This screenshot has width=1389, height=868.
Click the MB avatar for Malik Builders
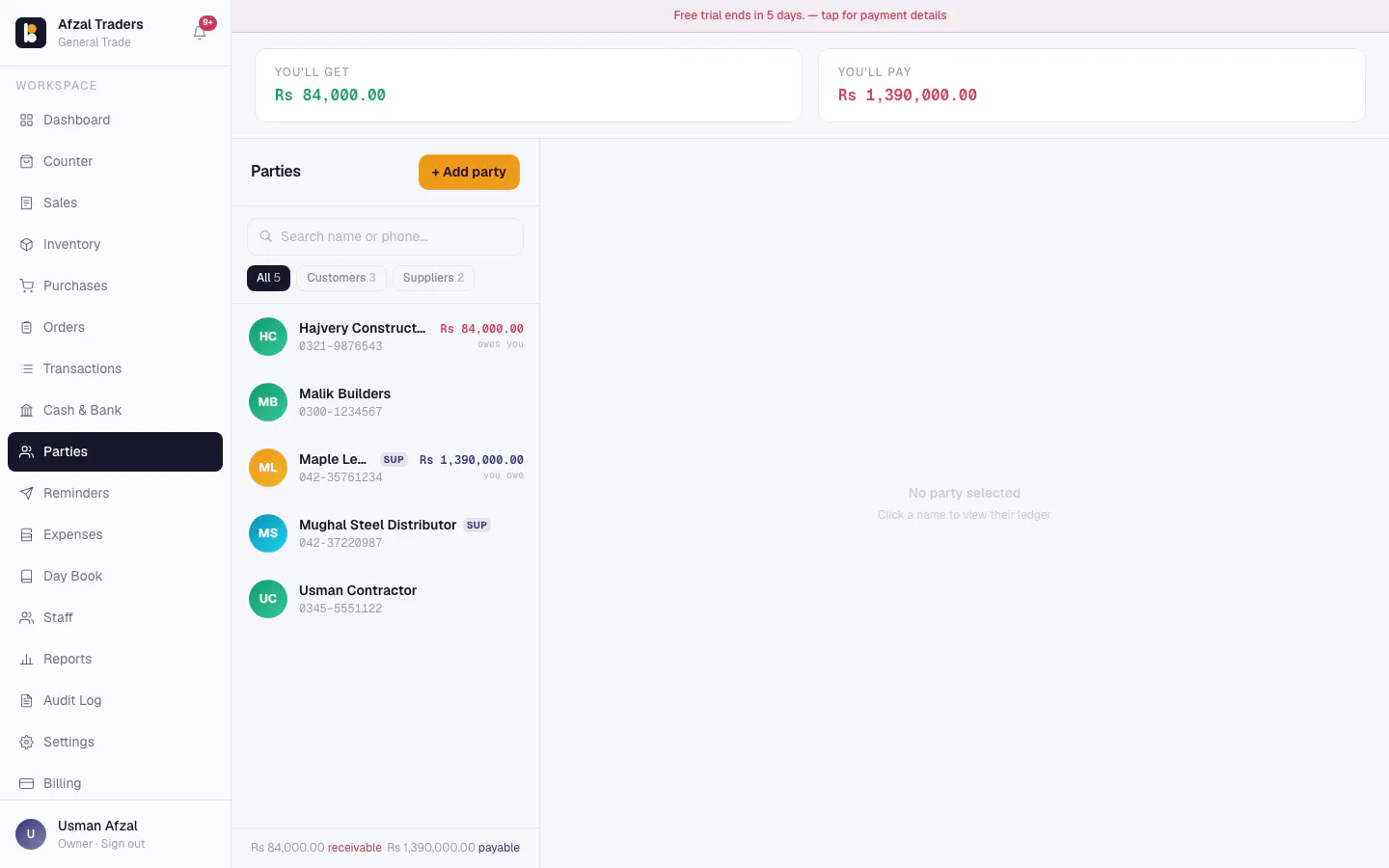pyautogui.click(x=268, y=402)
